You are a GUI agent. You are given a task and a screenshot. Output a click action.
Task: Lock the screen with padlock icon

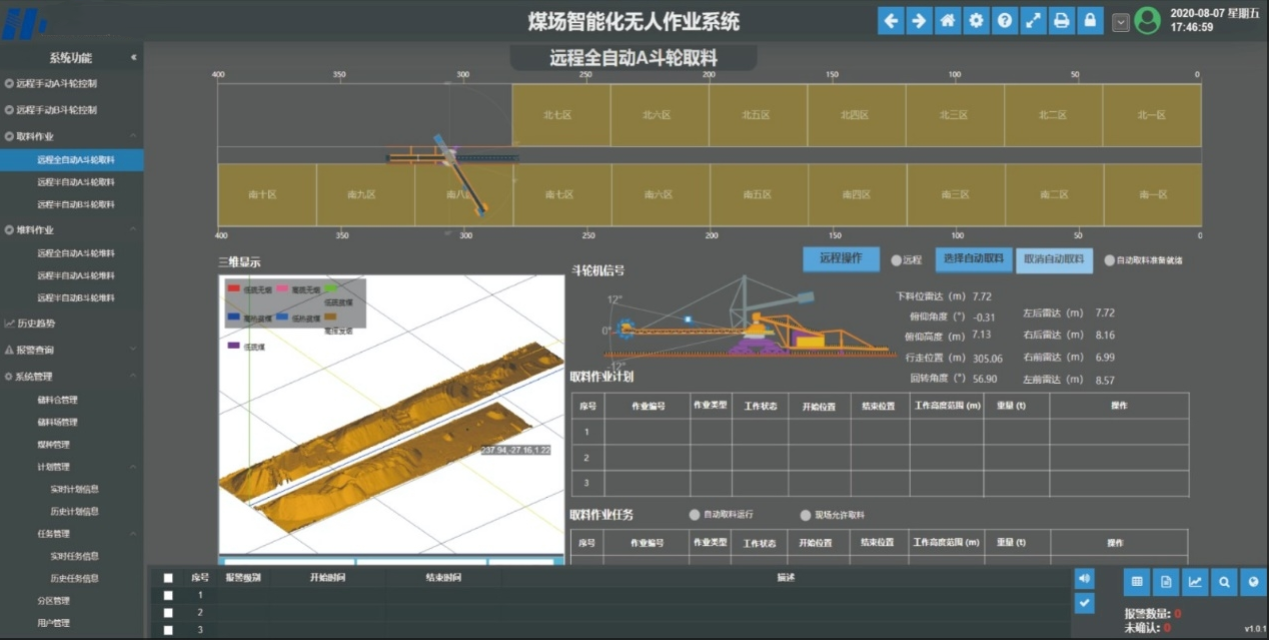click(1090, 21)
